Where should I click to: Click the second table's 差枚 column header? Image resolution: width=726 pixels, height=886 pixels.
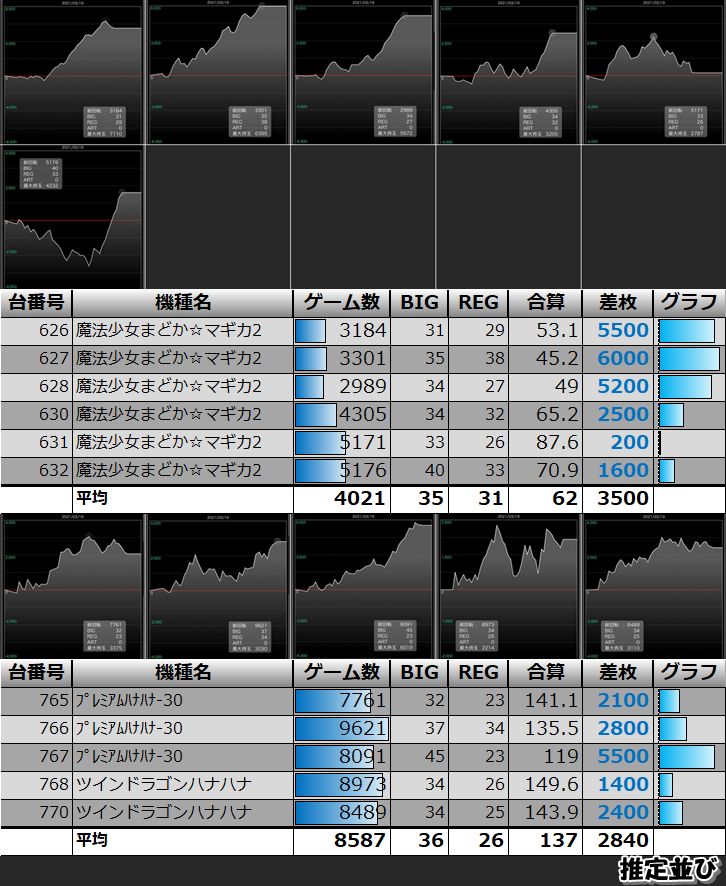pyautogui.click(x=618, y=672)
